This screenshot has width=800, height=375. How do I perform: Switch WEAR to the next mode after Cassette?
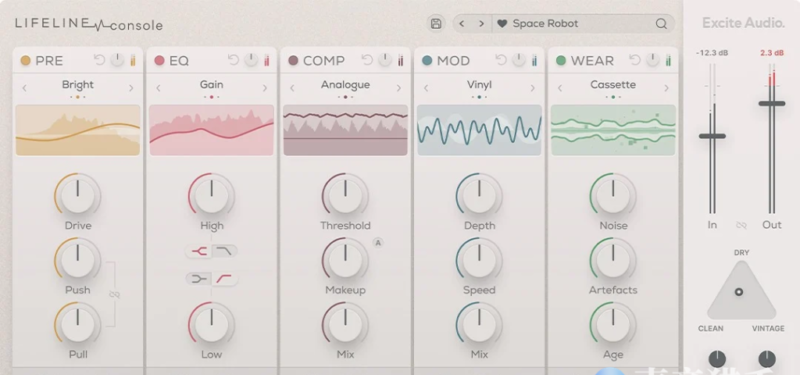tap(666, 88)
